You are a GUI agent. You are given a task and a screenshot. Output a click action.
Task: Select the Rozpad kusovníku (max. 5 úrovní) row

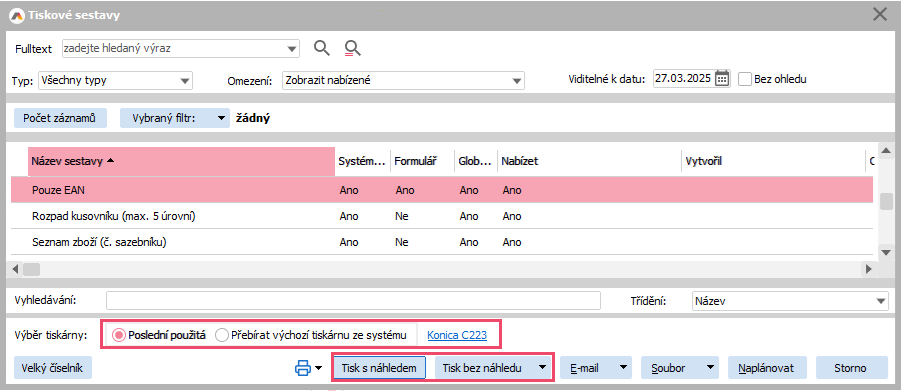click(x=442, y=216)
